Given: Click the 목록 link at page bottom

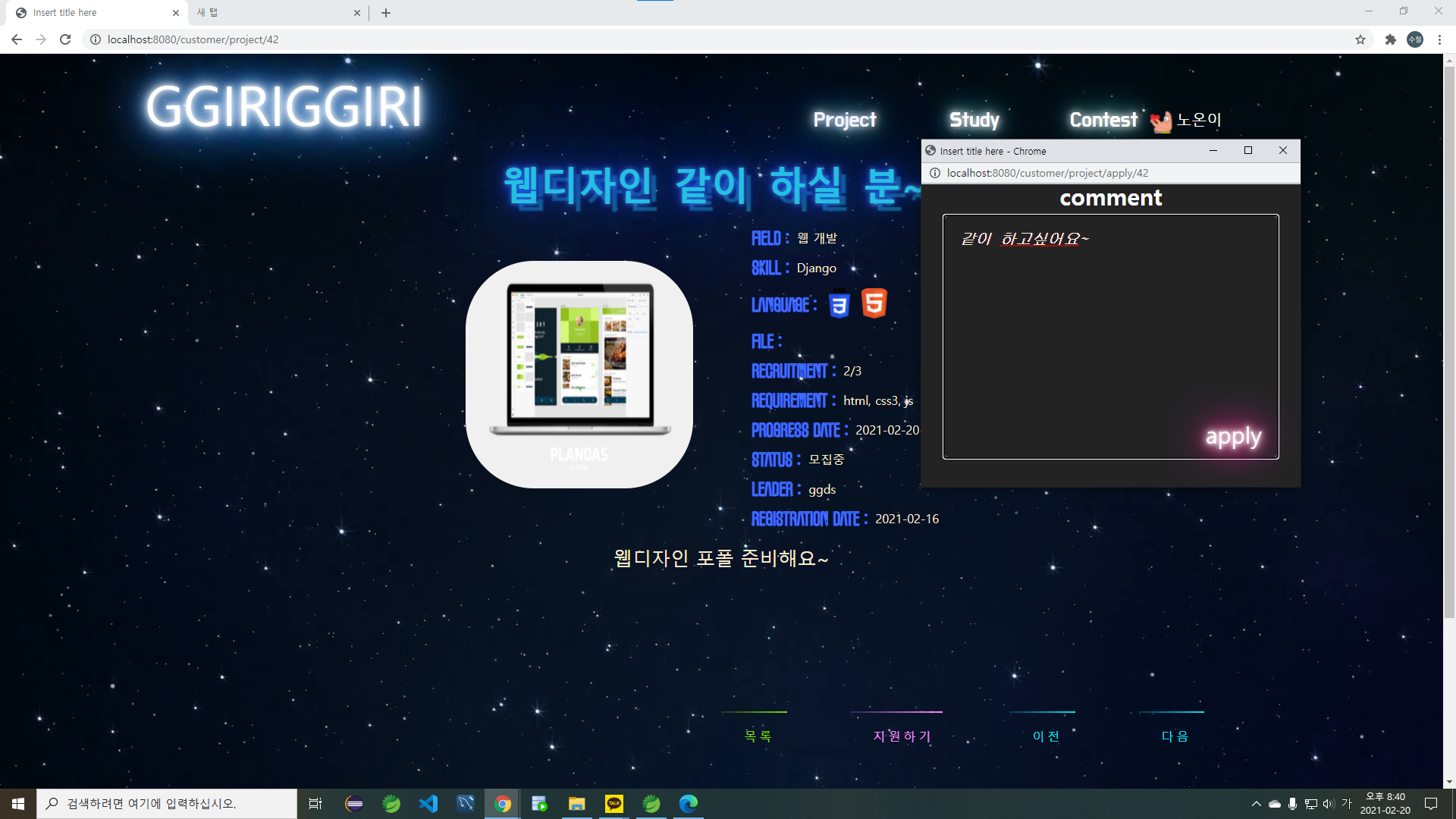Looking at the screenshot, I should pyautogui.click(x=755, y=734).
